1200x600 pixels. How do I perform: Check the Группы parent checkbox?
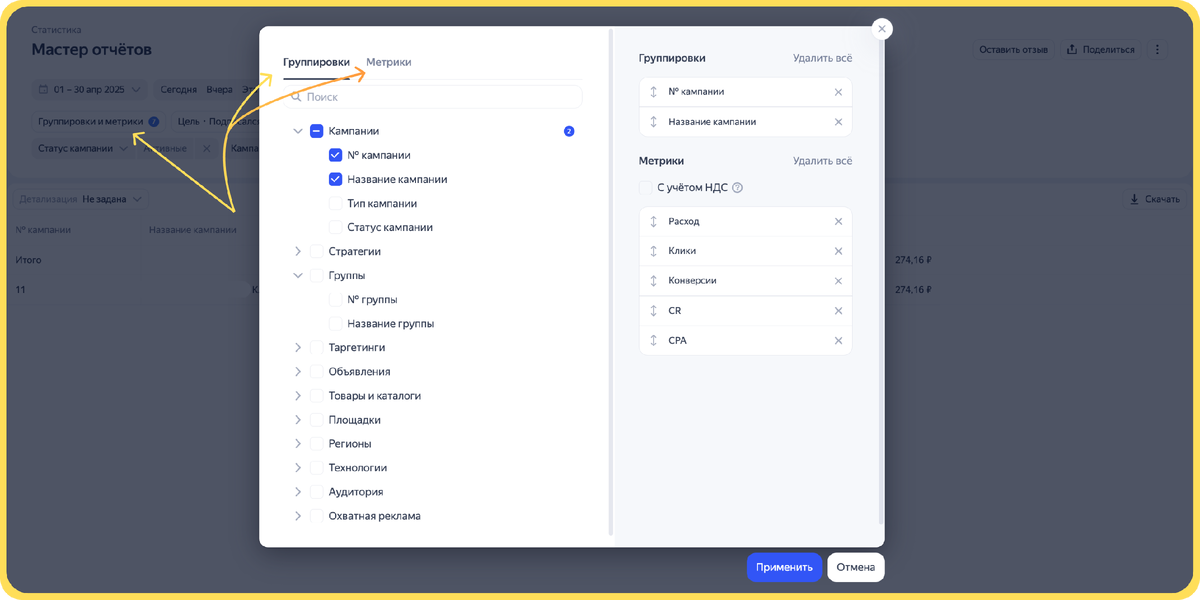pos(316,275)
